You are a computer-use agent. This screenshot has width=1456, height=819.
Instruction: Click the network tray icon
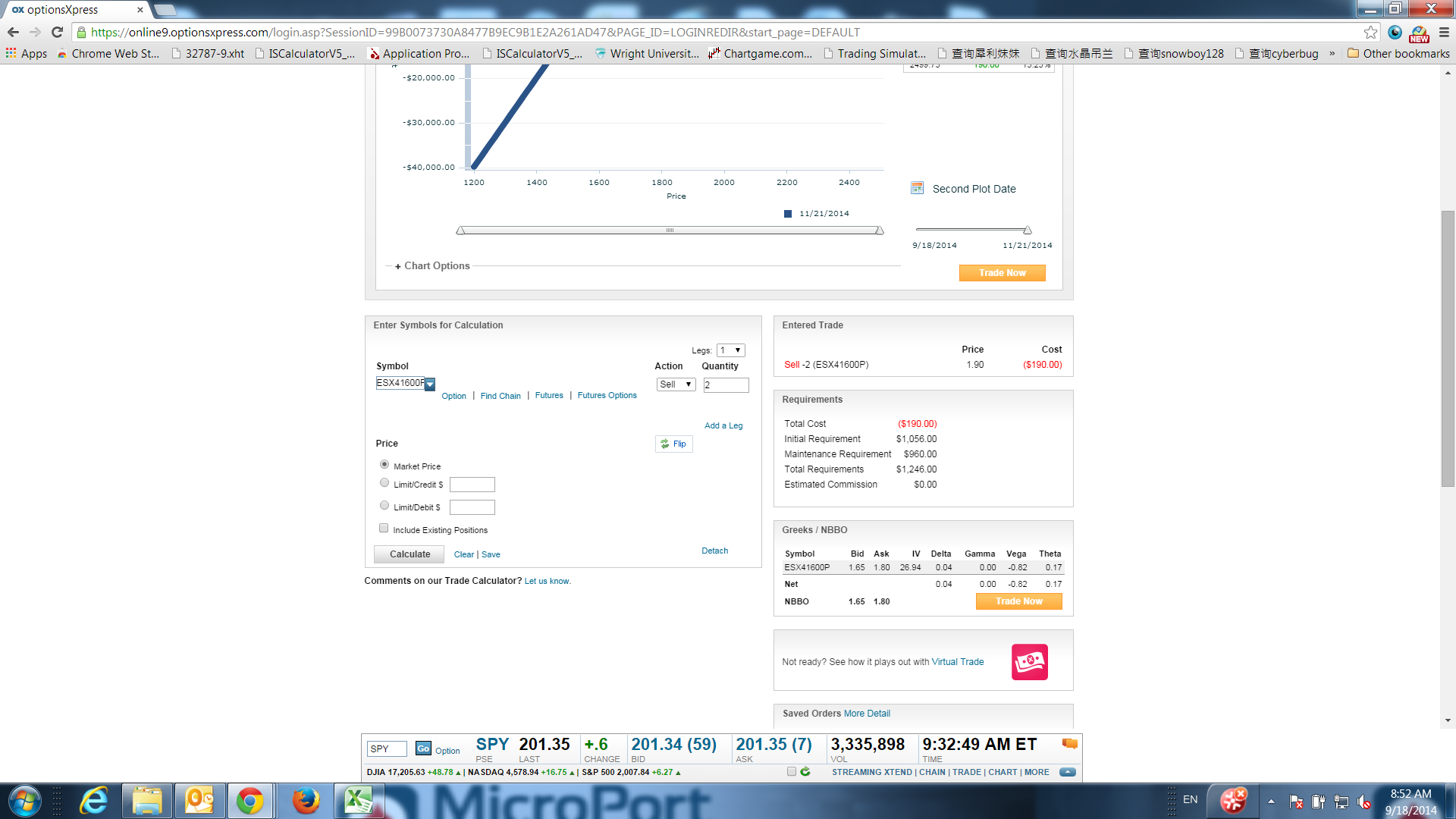pos(1341,802)
